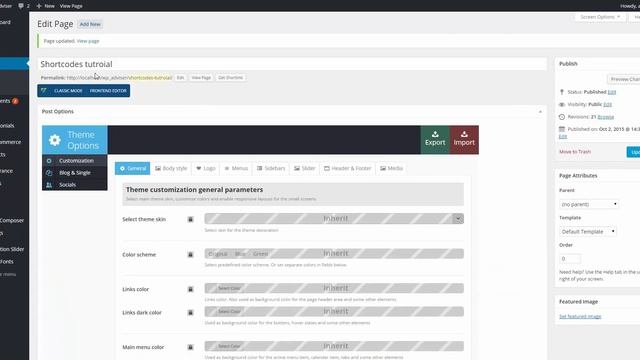Image resolution: width=640 pixels, height=360 pixels.
Task: Open Customization section in Theme Options
Action: [x=75, y=161]
